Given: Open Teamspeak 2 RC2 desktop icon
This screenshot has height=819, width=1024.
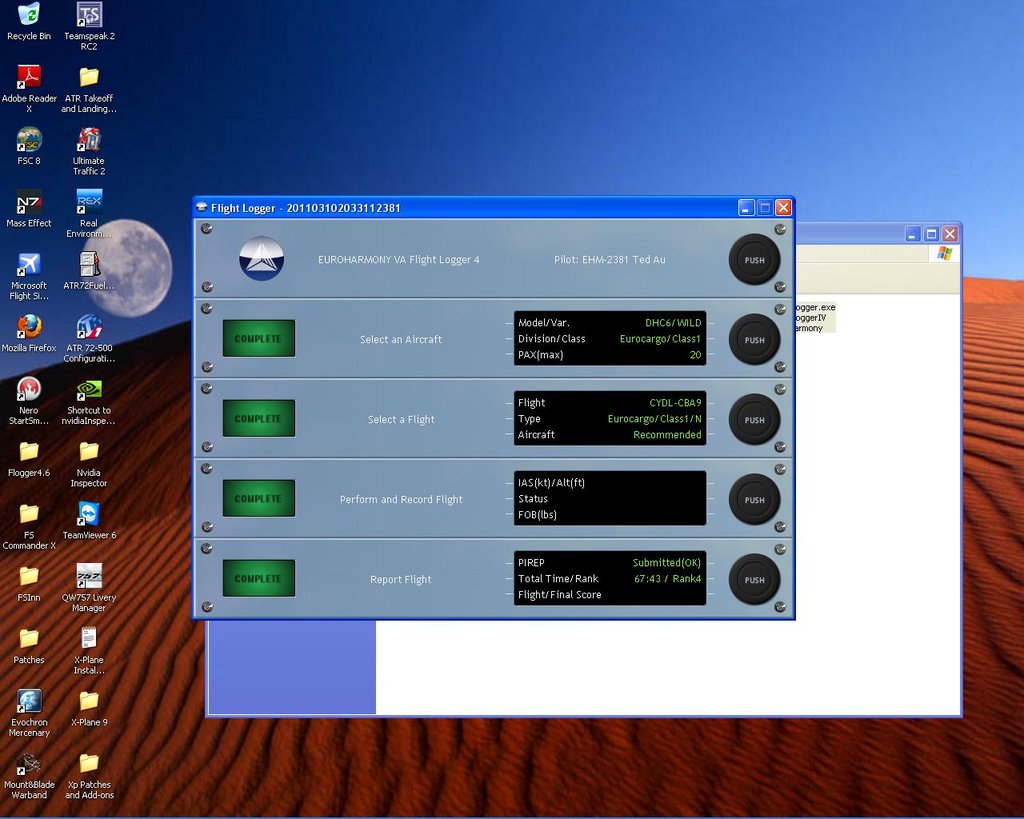Looking at the screenshot, I should tap(89, 16).
